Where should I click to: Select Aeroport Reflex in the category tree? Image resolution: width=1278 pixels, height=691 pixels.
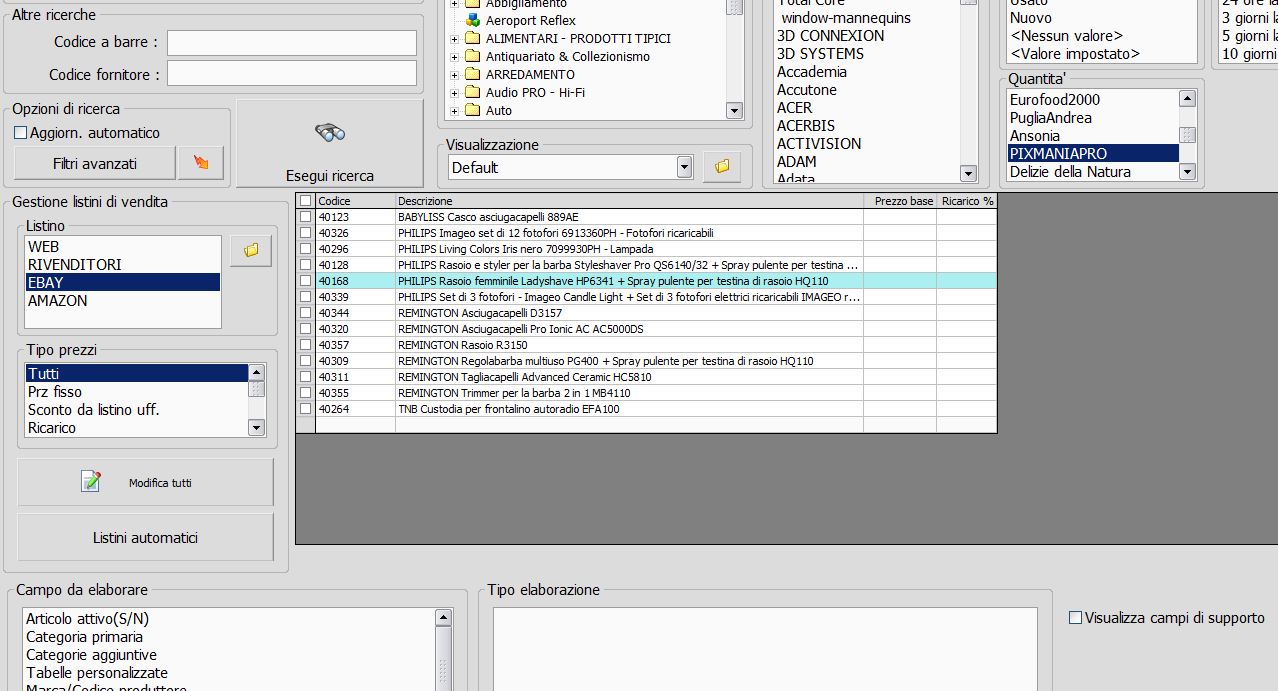[530, 20]
